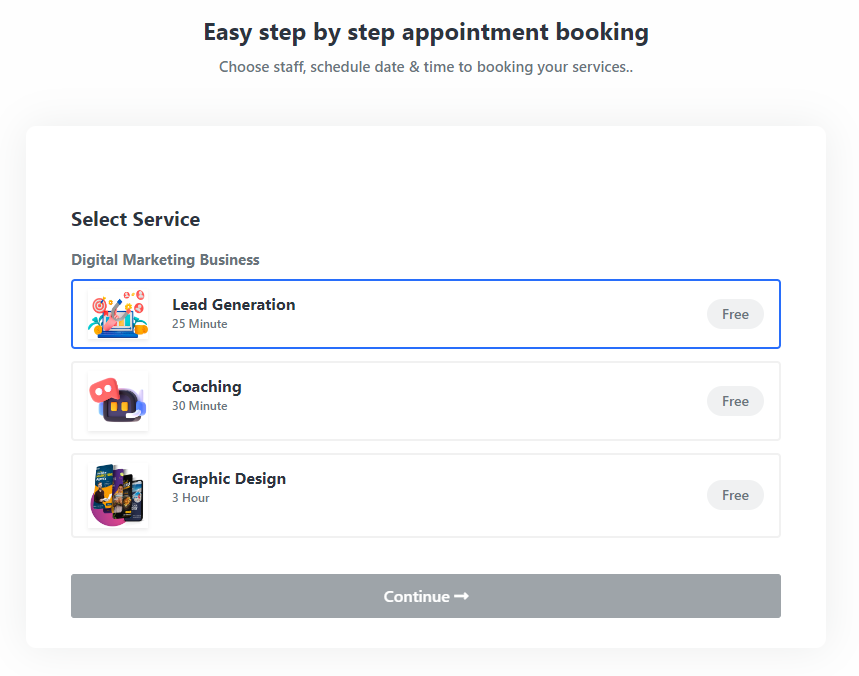The image size is (859, 676).
Task: Click the Lead Generation service illustration icon
Action: pos(118,314)
